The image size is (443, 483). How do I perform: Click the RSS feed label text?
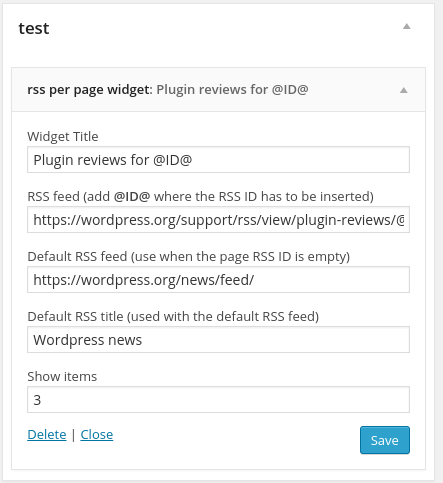[200, 197]
